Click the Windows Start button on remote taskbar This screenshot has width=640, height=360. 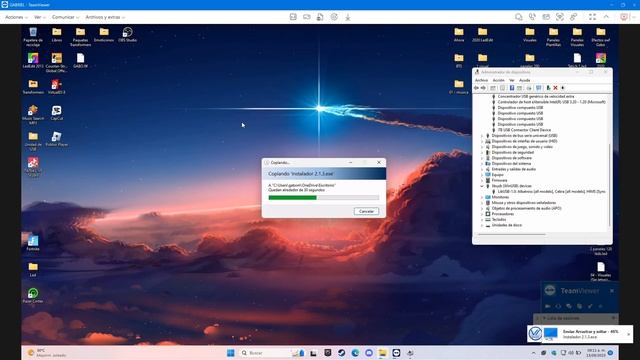coord(231,353)
